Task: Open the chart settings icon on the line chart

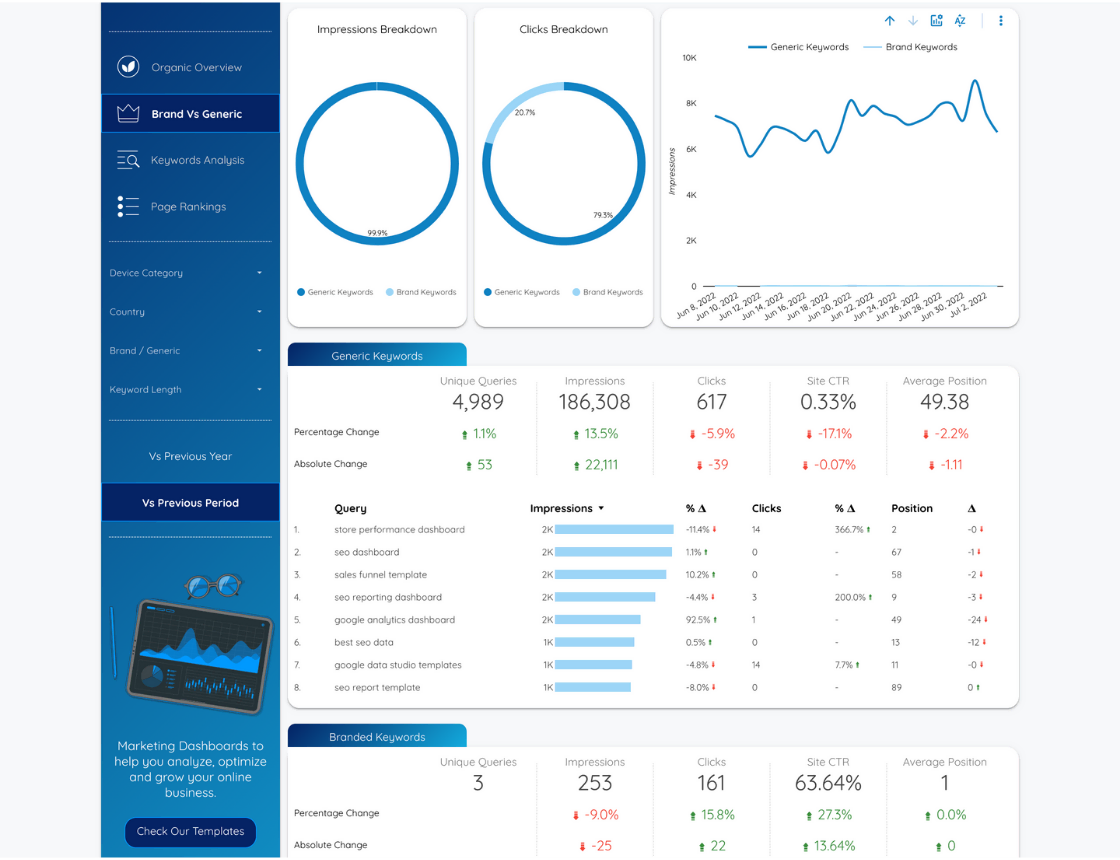Action: pos(935,20)
